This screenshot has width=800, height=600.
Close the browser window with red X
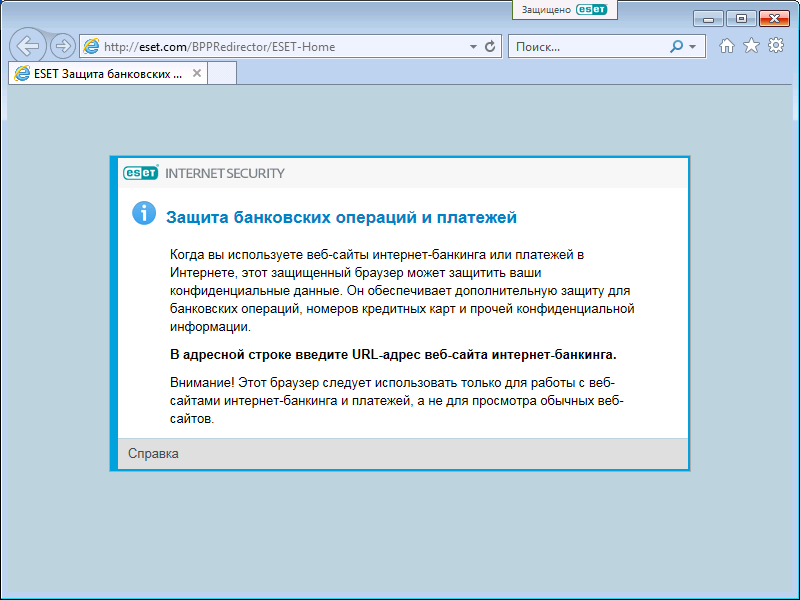pos(774,19)
